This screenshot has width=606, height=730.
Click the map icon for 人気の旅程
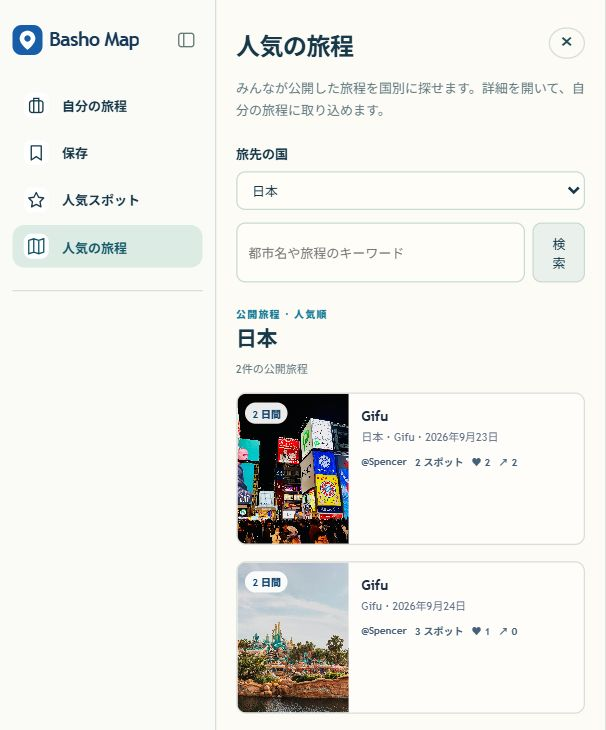tap(36, 247)
